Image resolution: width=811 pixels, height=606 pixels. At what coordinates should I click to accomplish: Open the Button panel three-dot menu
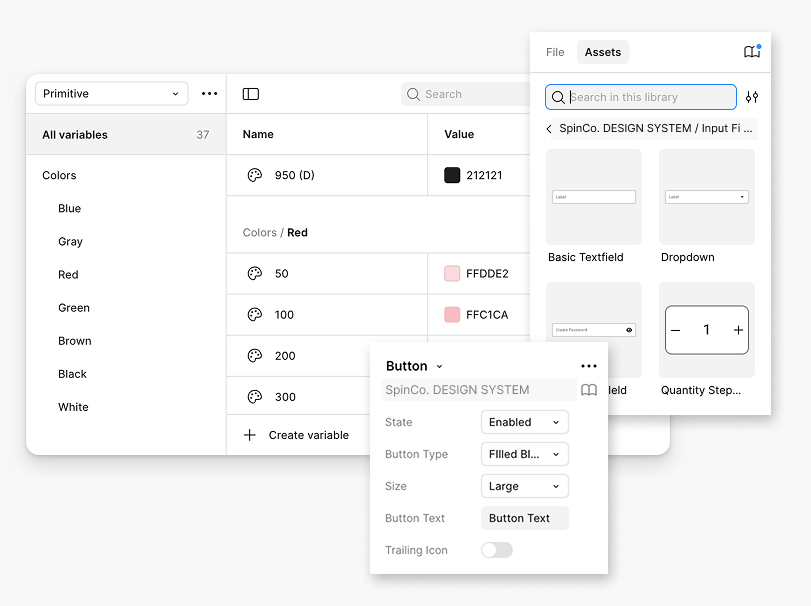[x=589, y=366]
